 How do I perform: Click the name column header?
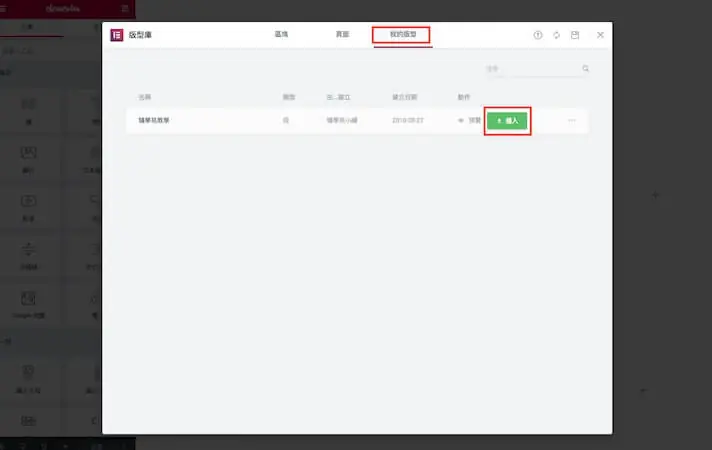[144, 97]
